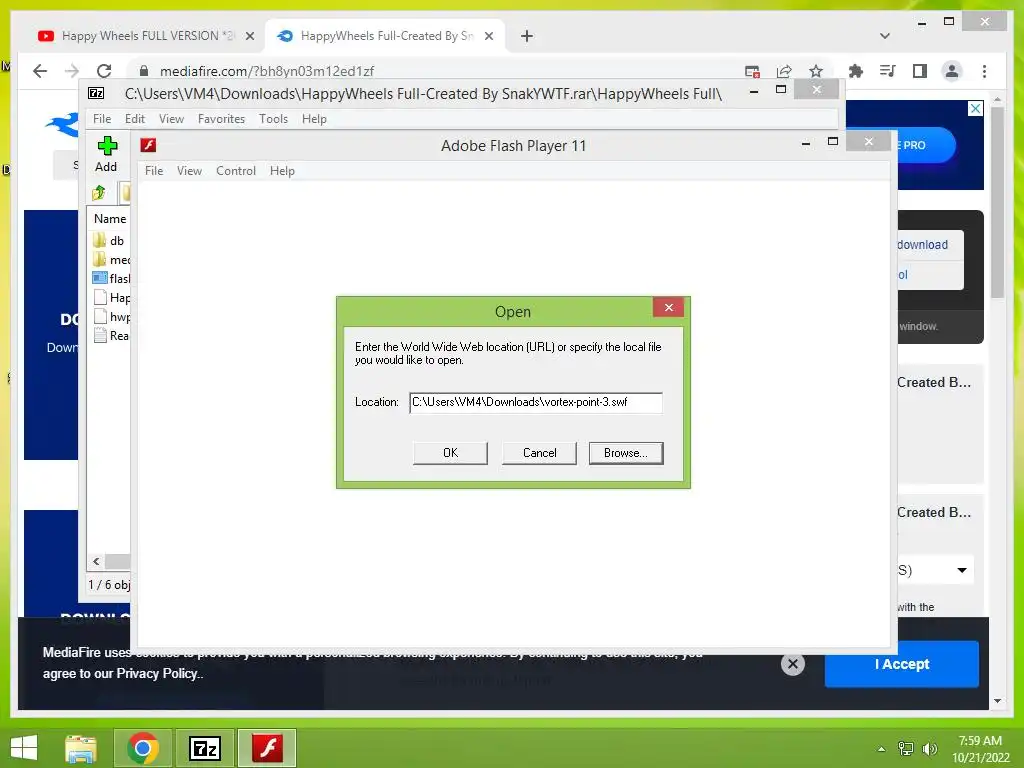Toggle Chrome side panel
1024x768 pixels.
[920, 71]
